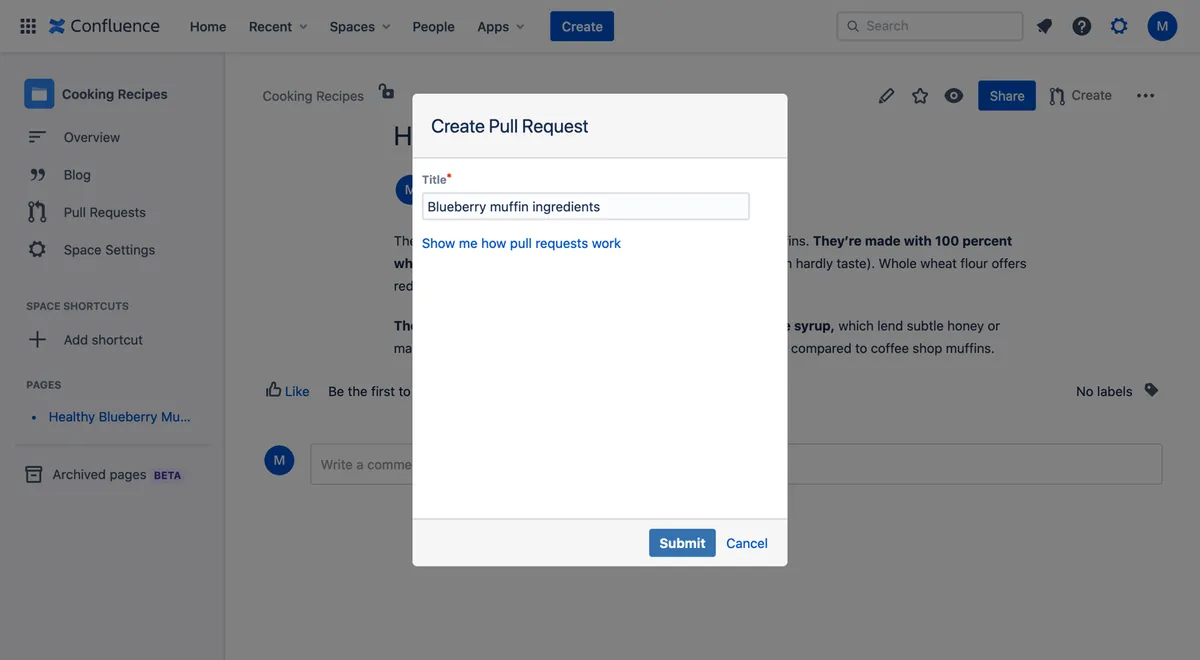Click the BETA badge beside Archived pages
This screenshot has height=660, width=1200.
click(167, 475)
